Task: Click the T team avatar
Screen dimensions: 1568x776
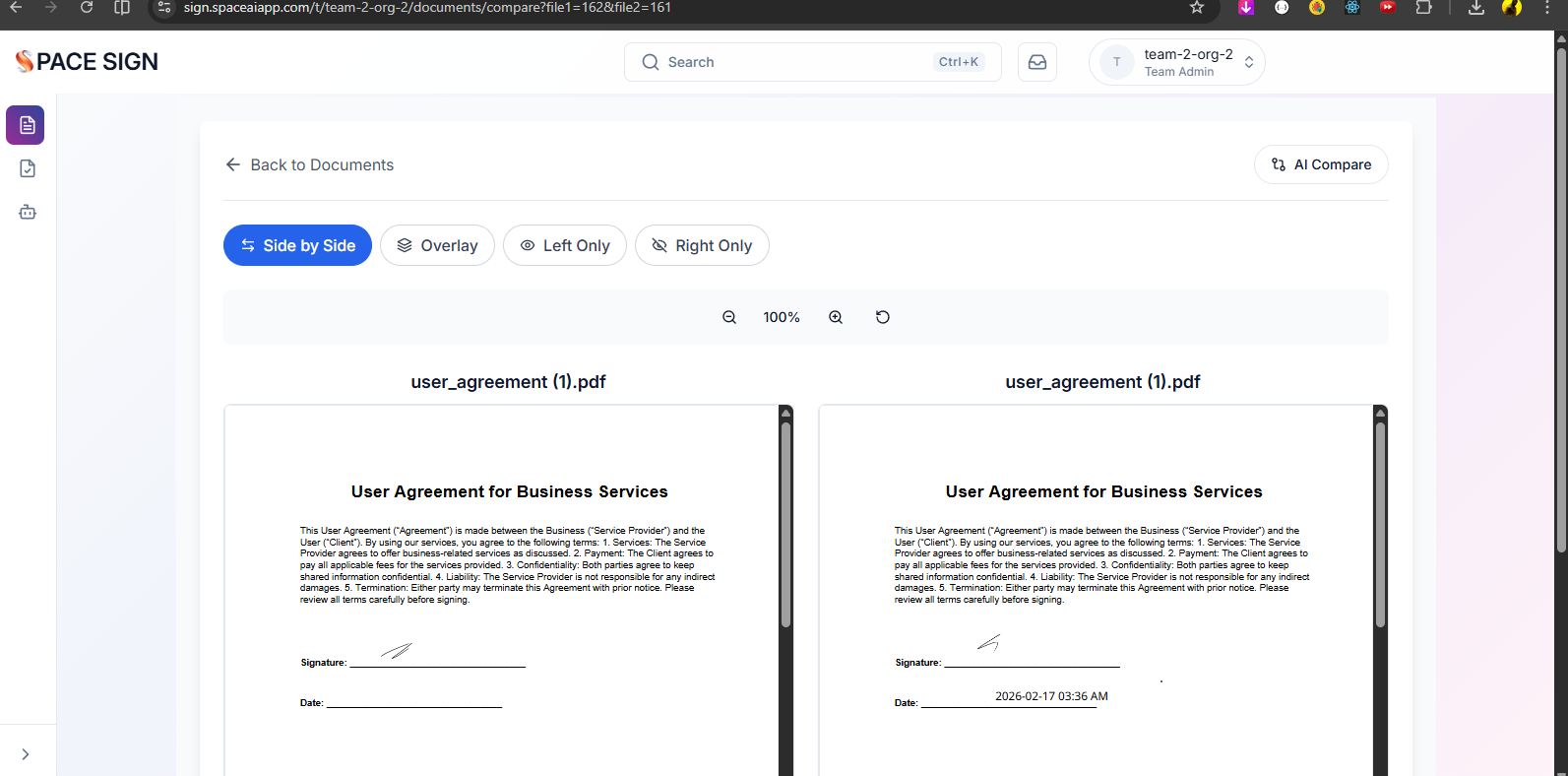Action: coord(1116,62)
